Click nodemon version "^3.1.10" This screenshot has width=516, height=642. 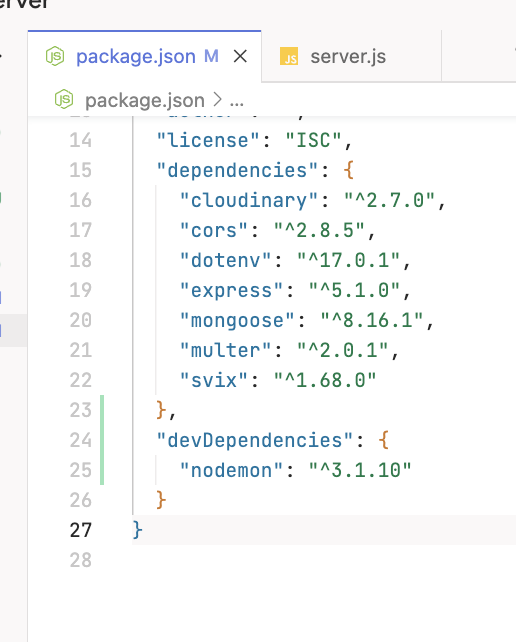click(x=360, y=470)
